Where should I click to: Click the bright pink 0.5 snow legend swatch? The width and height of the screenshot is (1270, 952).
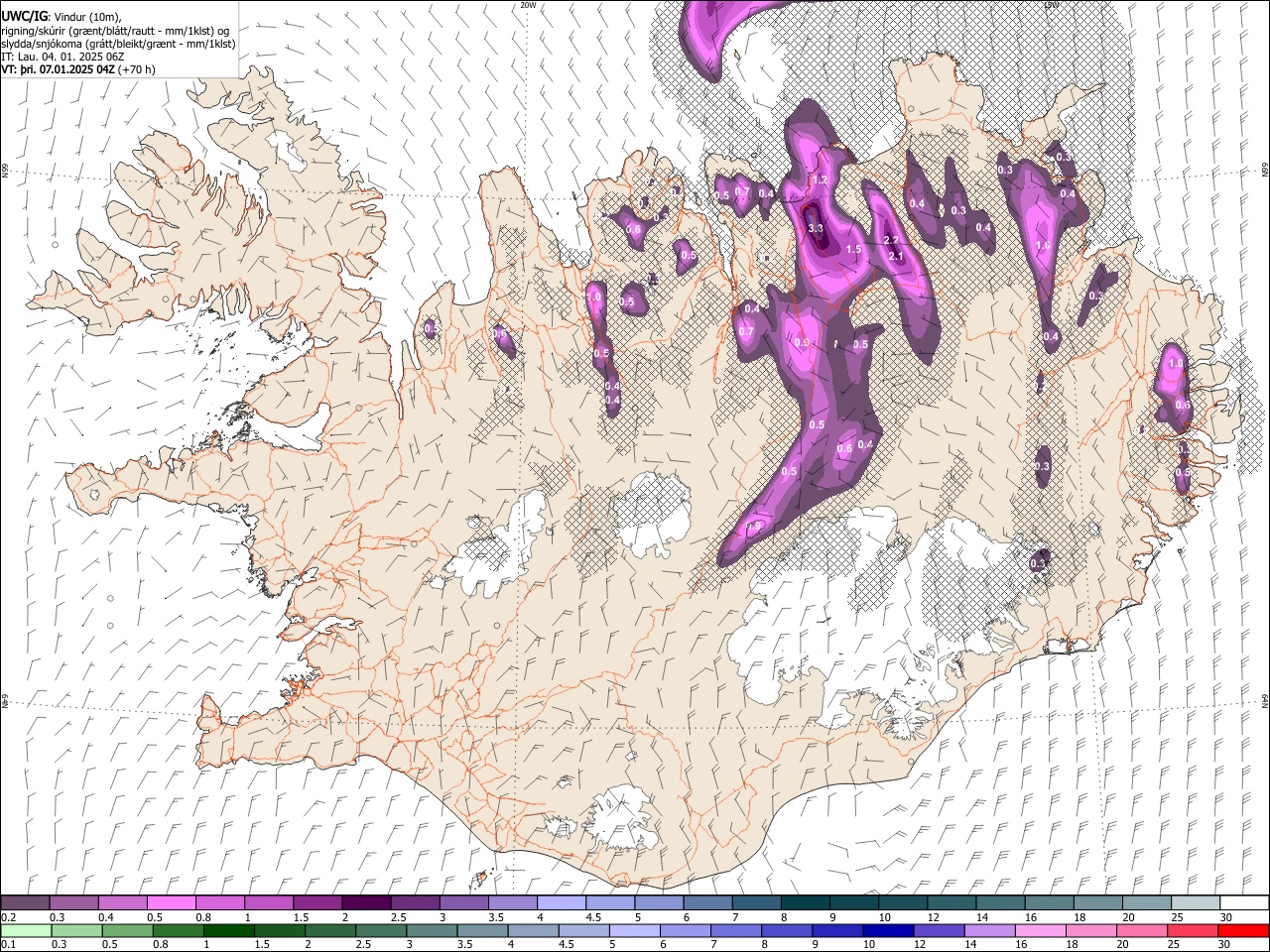click(171, 902)
